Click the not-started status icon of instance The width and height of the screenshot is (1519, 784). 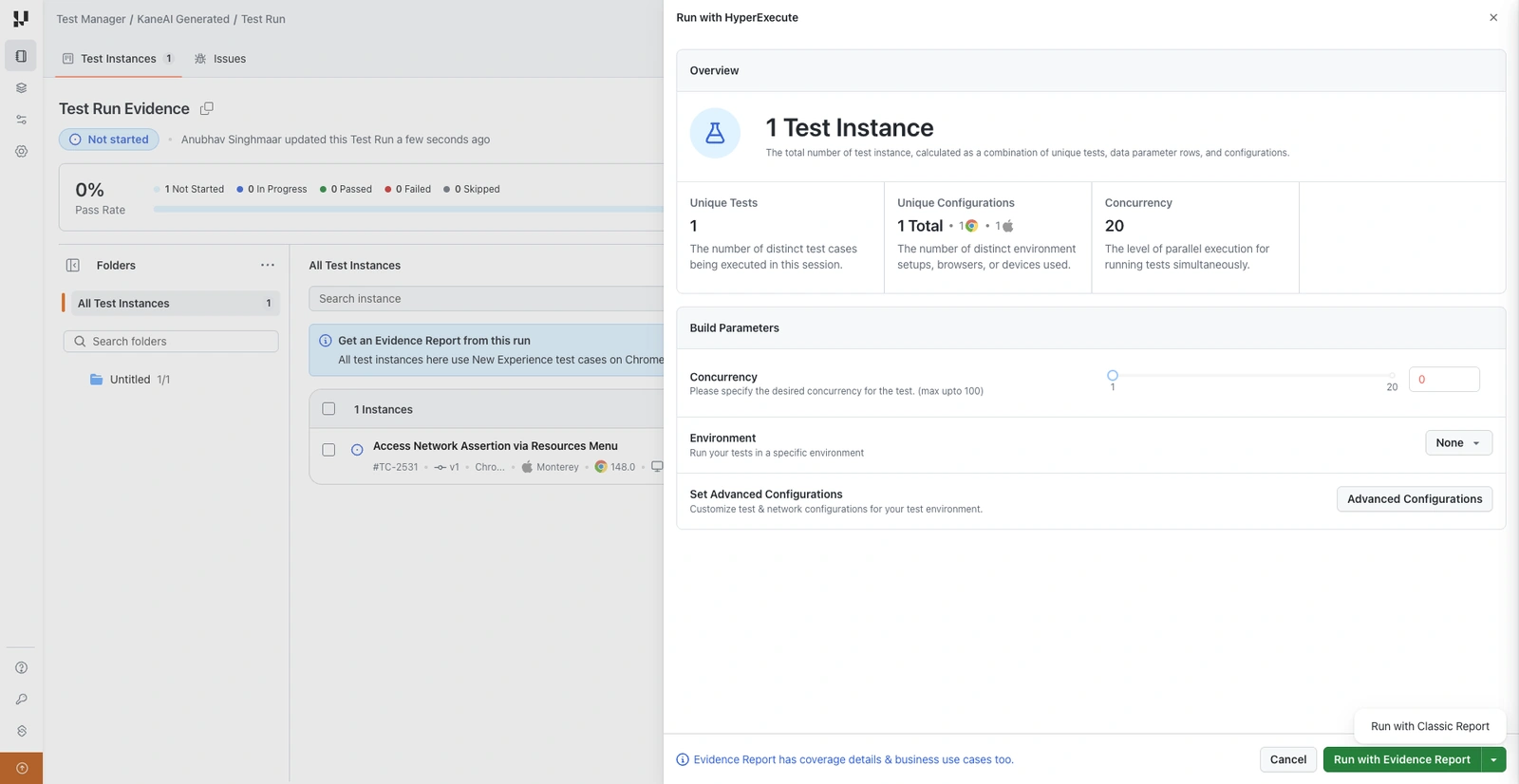tap(357, 450)
